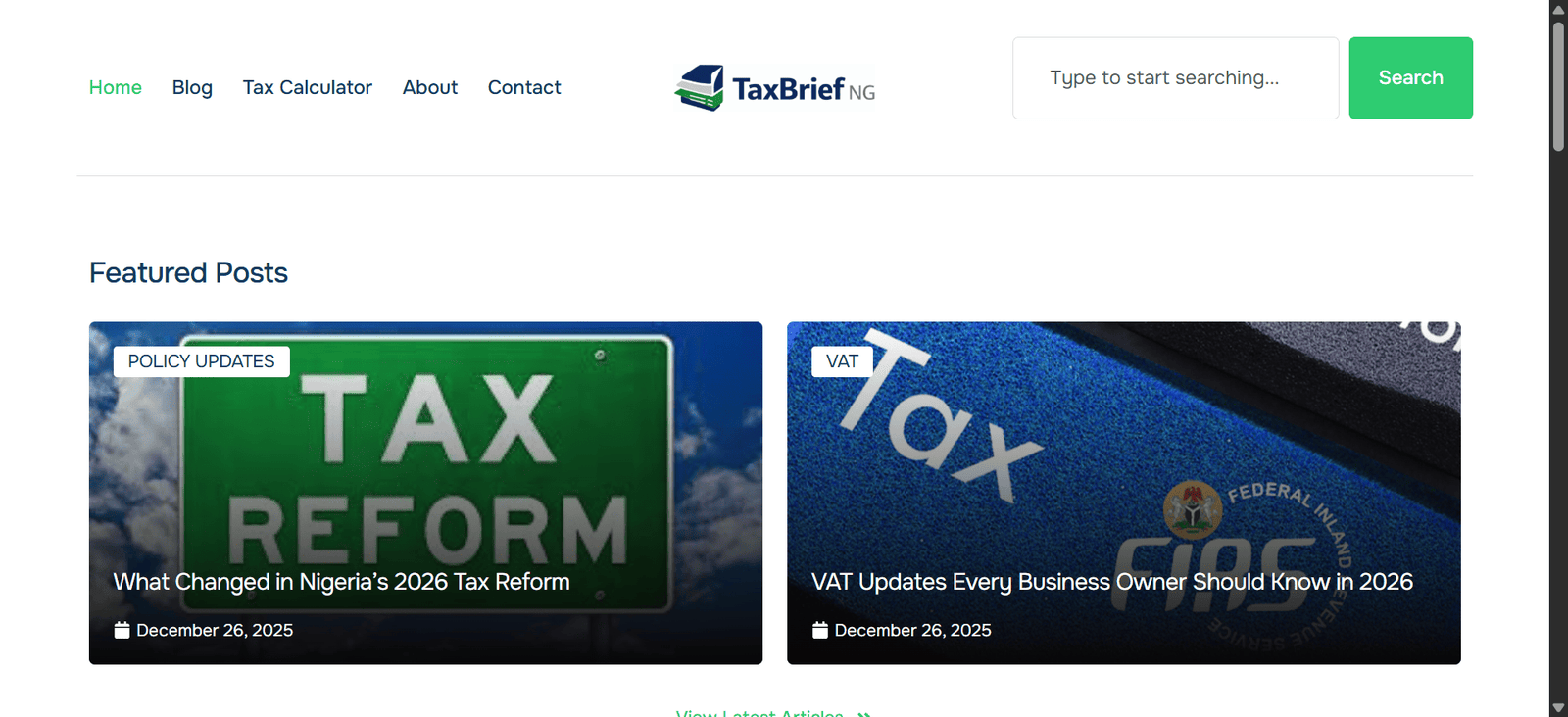Click the green Search button

(x=1410, y=78)
